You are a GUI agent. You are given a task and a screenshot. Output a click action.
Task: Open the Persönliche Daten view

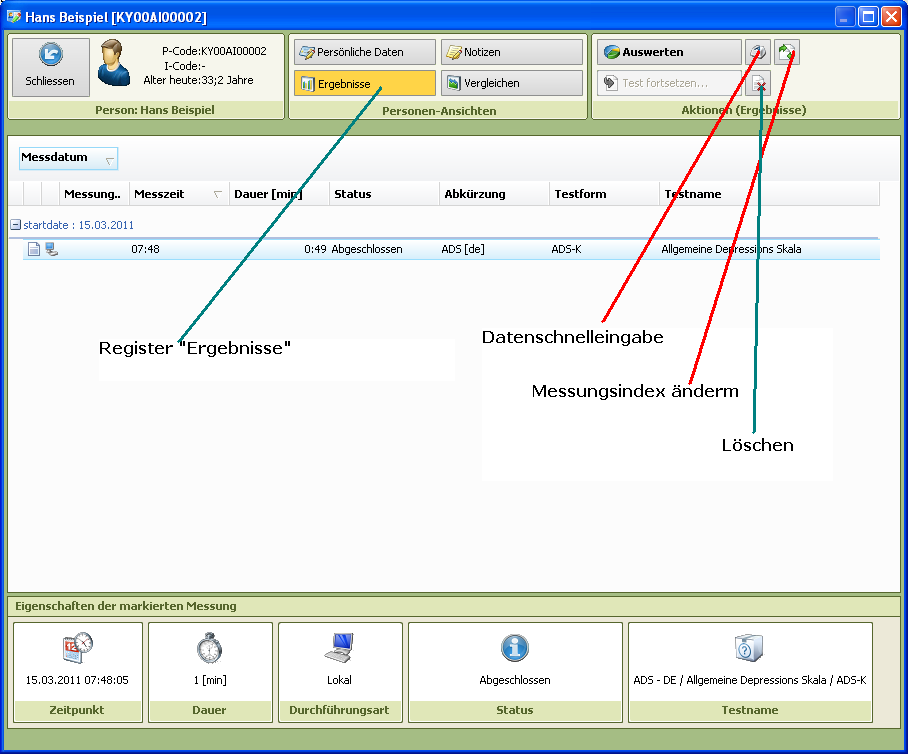[x=365, y=52]
